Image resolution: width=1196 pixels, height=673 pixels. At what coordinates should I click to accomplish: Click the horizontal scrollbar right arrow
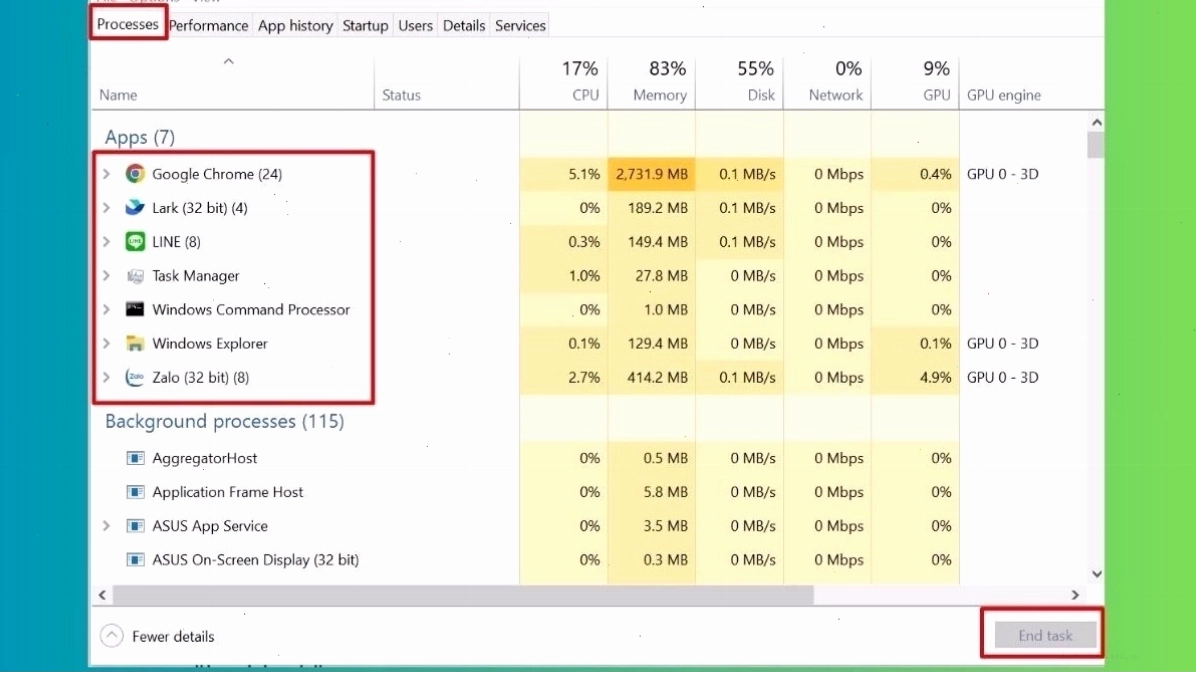(1075, 594)
